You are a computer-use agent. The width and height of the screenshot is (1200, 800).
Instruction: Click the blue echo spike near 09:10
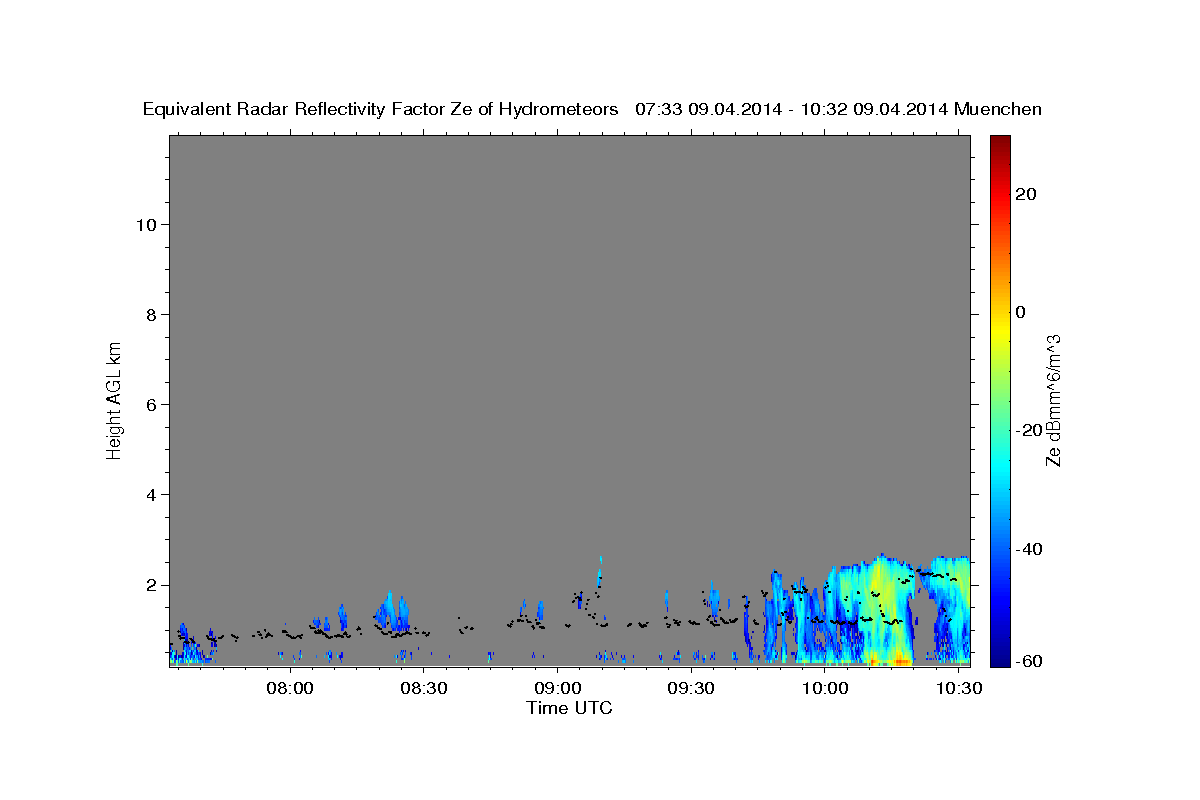(600, 573)
